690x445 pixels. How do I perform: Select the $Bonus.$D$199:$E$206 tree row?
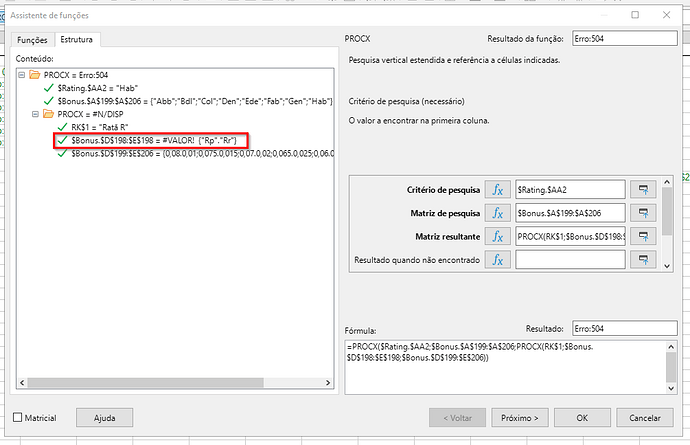pos(202,153)
